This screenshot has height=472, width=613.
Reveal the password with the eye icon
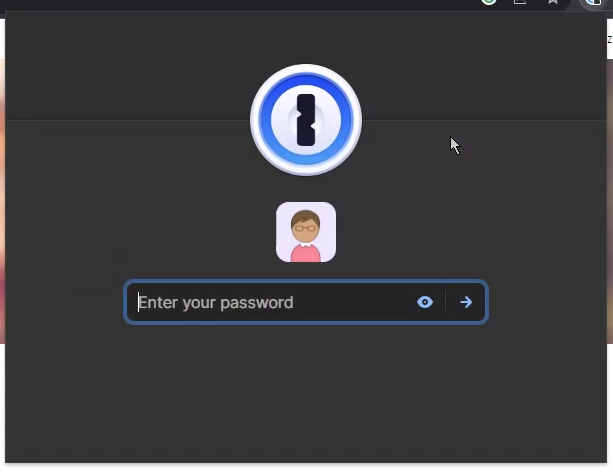click(425, 302)
